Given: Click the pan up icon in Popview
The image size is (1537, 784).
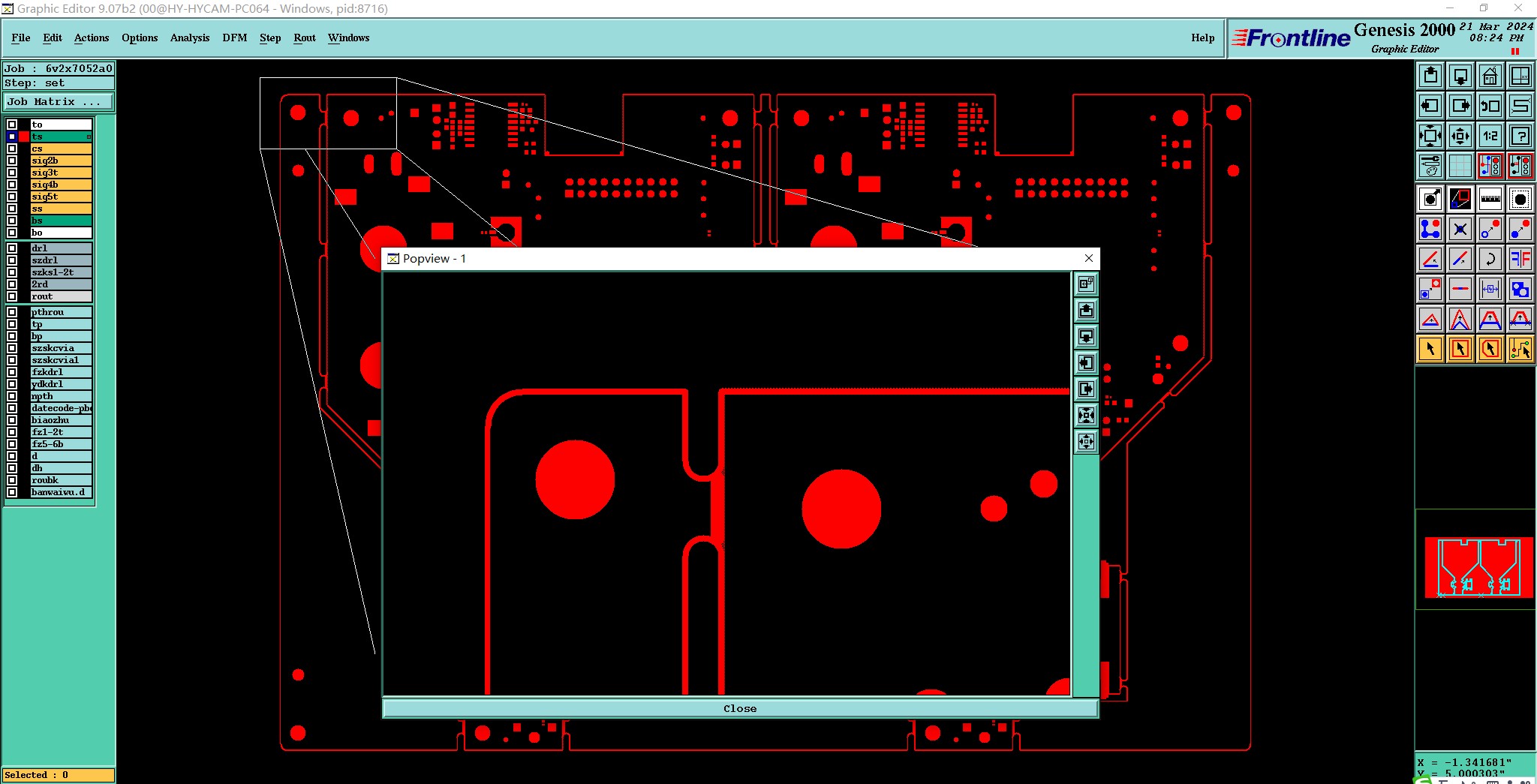Looking at the screenshot, I should click(x=1086, y=311).
